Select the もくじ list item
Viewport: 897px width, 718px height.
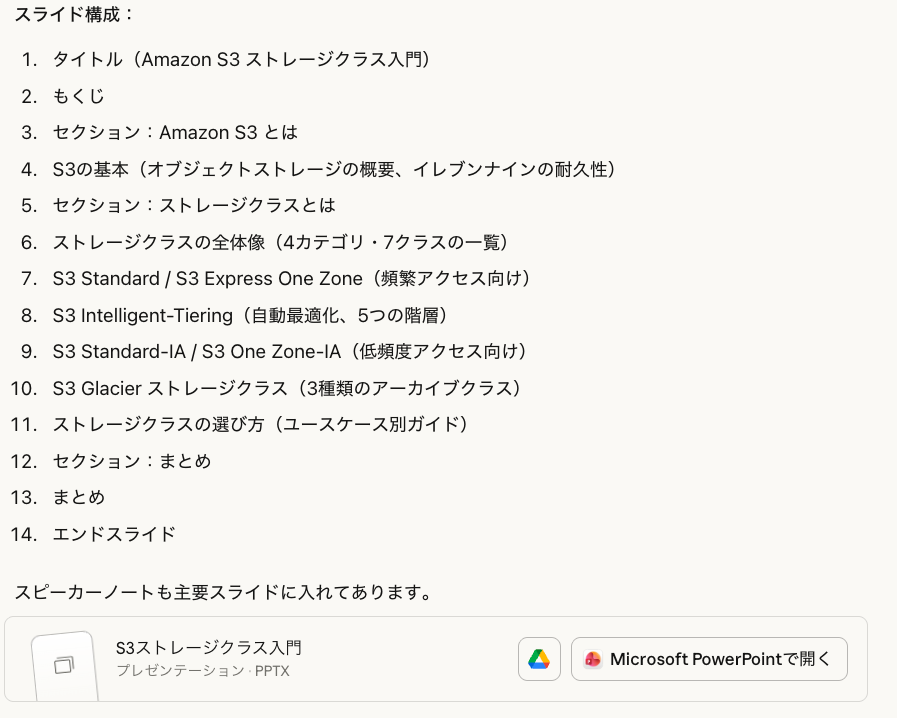tap(79, 96)
